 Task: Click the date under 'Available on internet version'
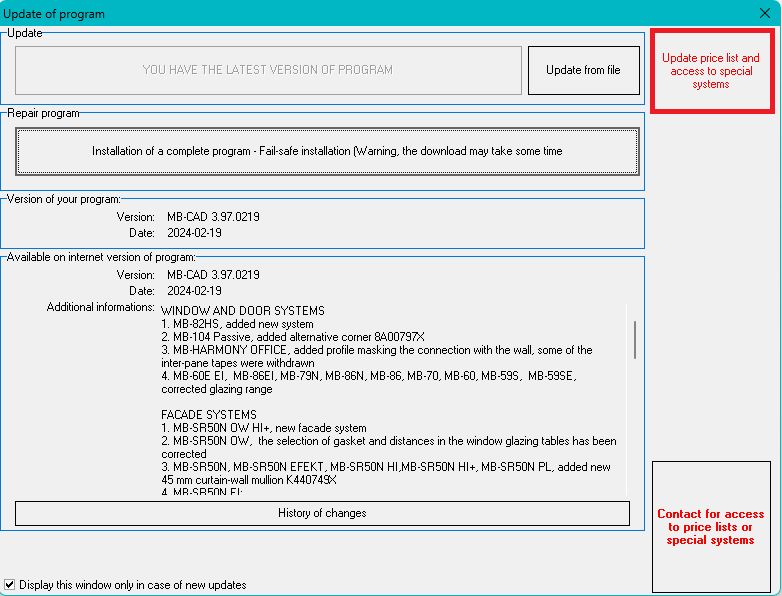click(194, 290)
